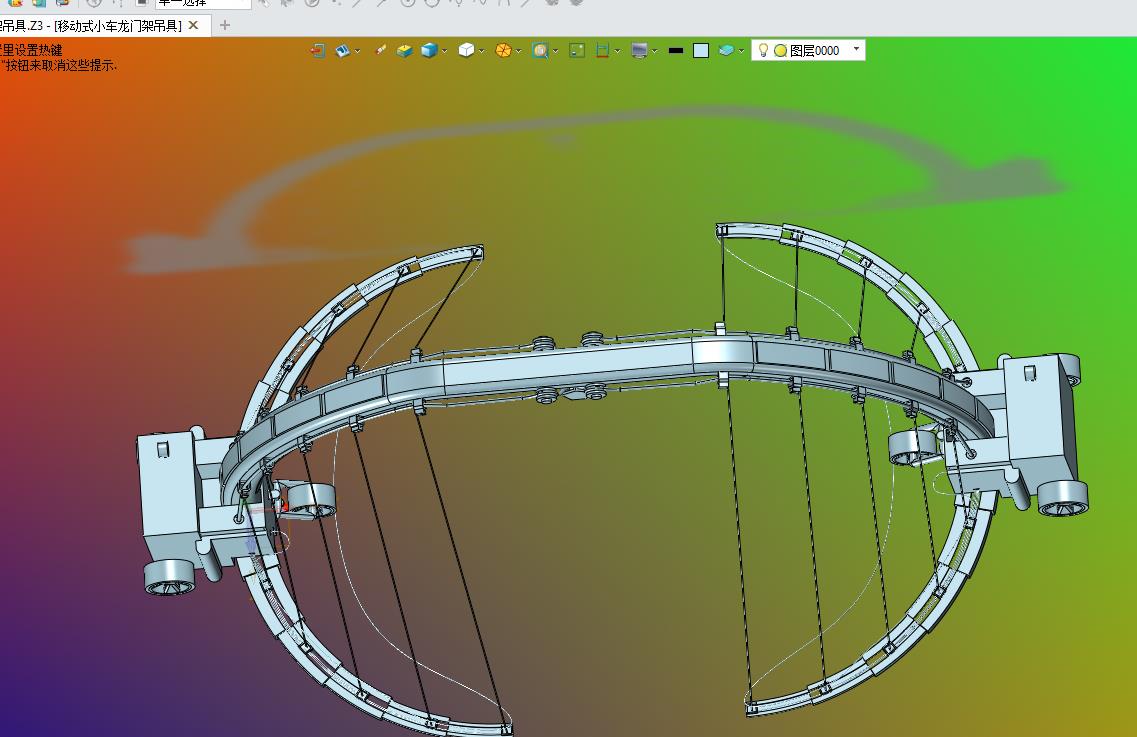Click the 设置热键 hint text
The height and width of the screenshot is (737, 1137).
36,50
